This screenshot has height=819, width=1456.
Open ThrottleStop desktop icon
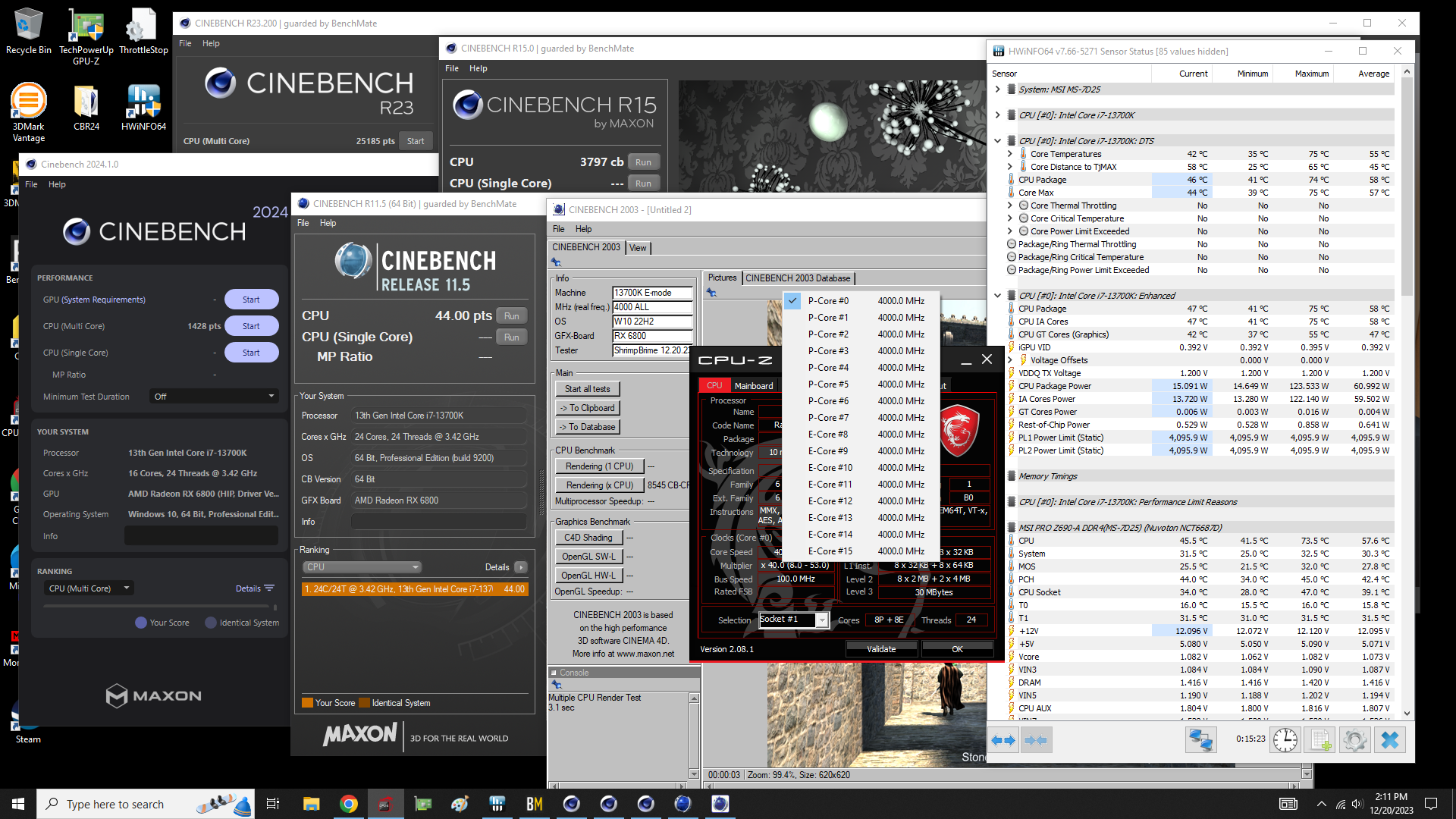143,31
